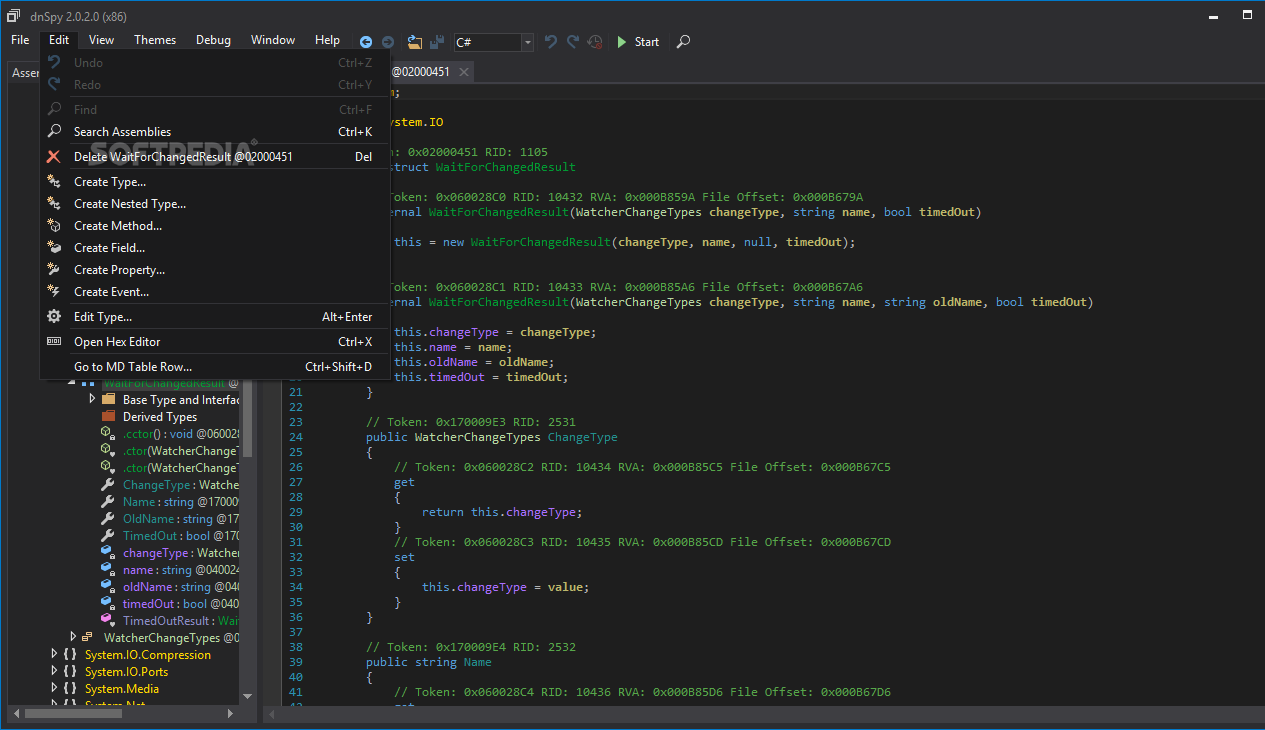Choose Create Event... entry

tap(214, 292)
